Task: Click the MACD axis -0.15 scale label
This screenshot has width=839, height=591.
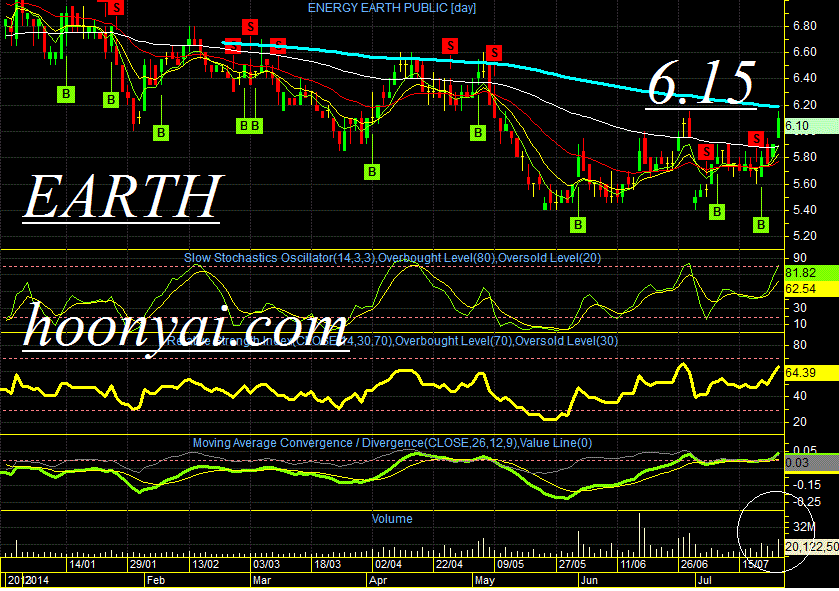Action: [x=808, y=485]
